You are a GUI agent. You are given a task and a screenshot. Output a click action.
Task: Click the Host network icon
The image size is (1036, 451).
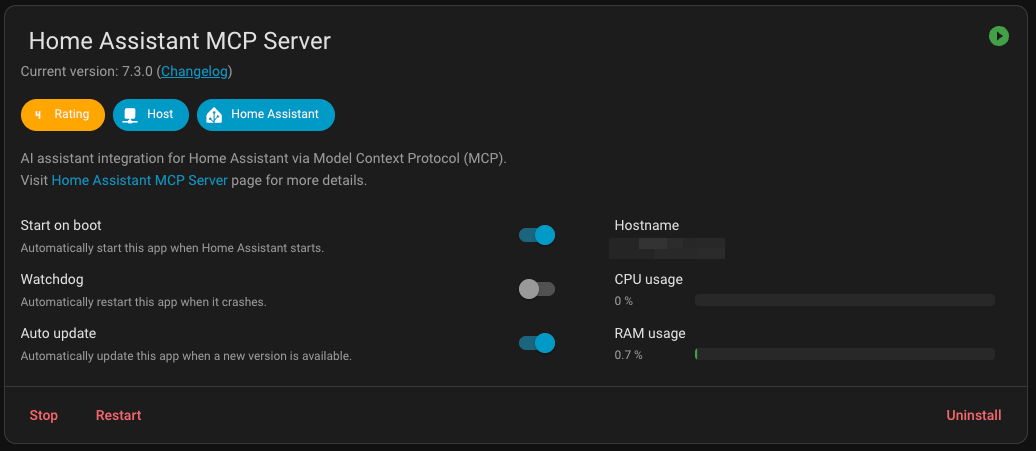[x=131, y=115]
